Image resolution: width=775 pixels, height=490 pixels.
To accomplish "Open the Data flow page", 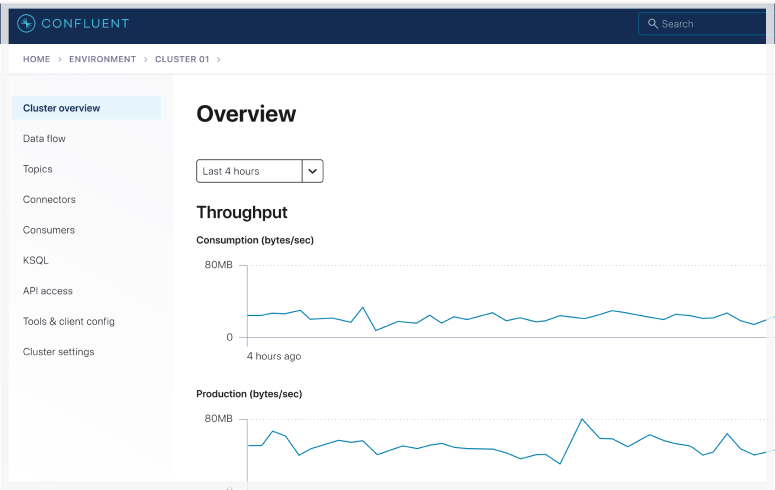I will click(x=44, y=139).
